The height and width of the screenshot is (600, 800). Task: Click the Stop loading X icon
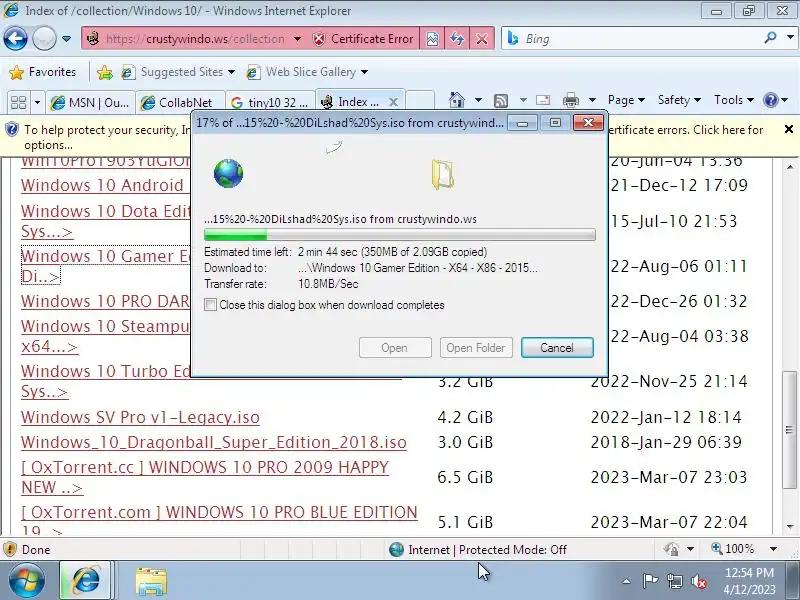[482, 39]
